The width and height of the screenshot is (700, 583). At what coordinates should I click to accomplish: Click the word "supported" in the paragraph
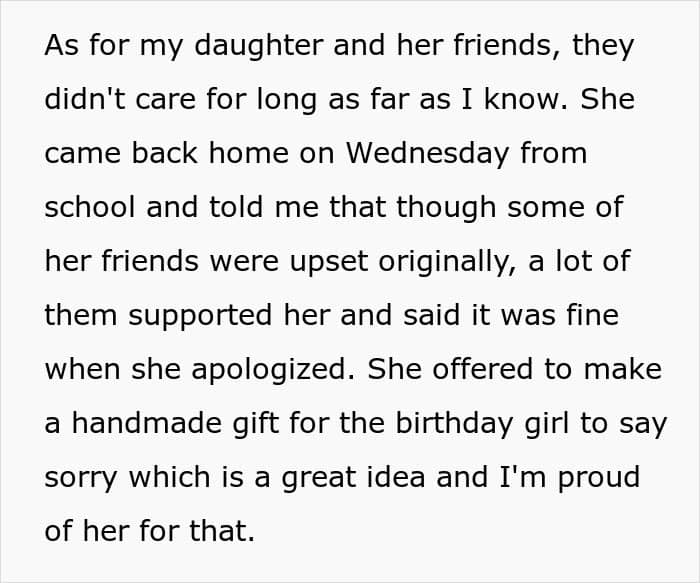point(200,316)
